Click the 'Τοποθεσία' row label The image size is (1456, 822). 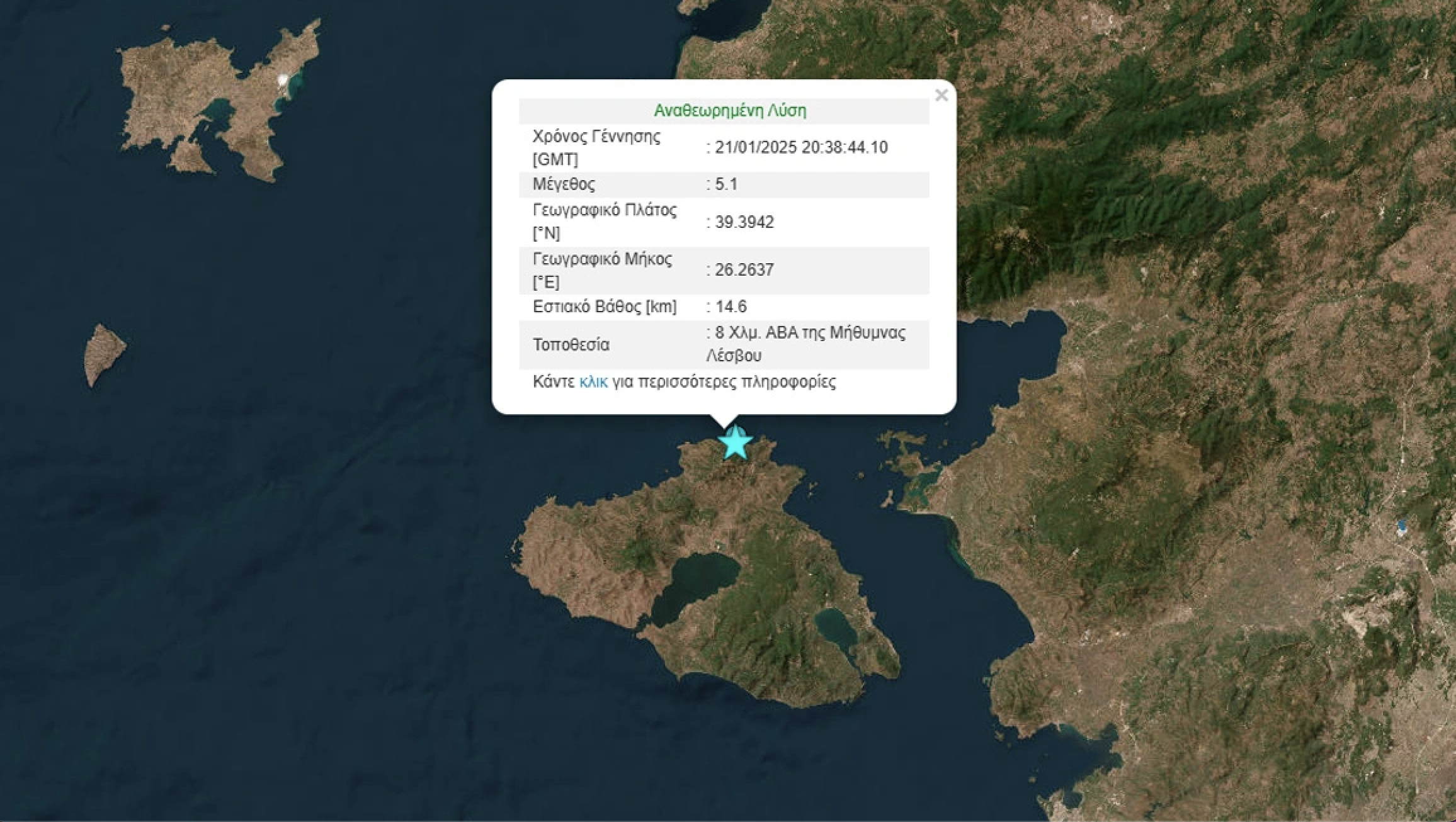tap(571, 345)
